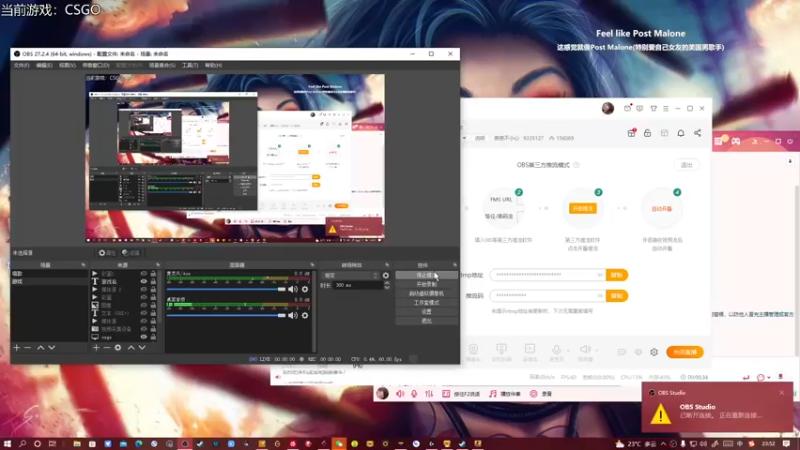Viewport: 800px width, 450px height.
Task: Open 视图(V) menu in OBS
Action: pos(67,65)
